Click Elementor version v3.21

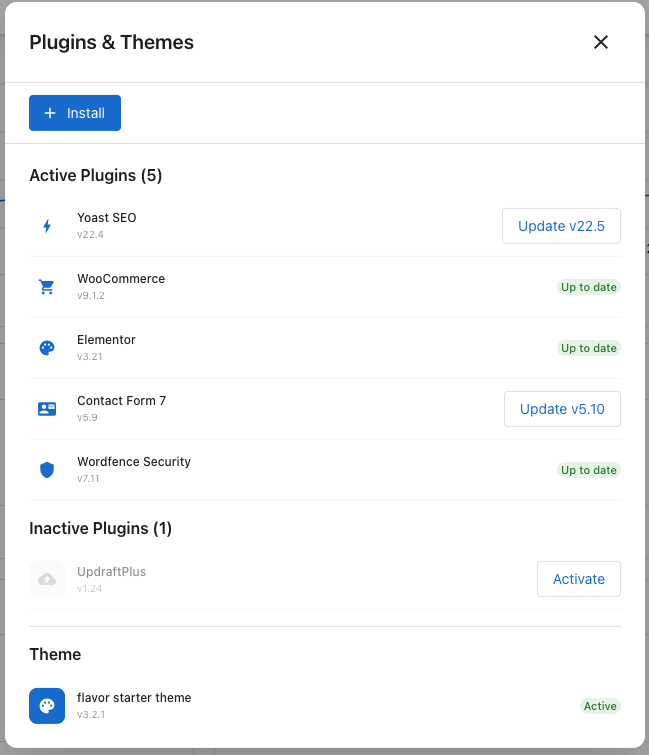(90, 357)
